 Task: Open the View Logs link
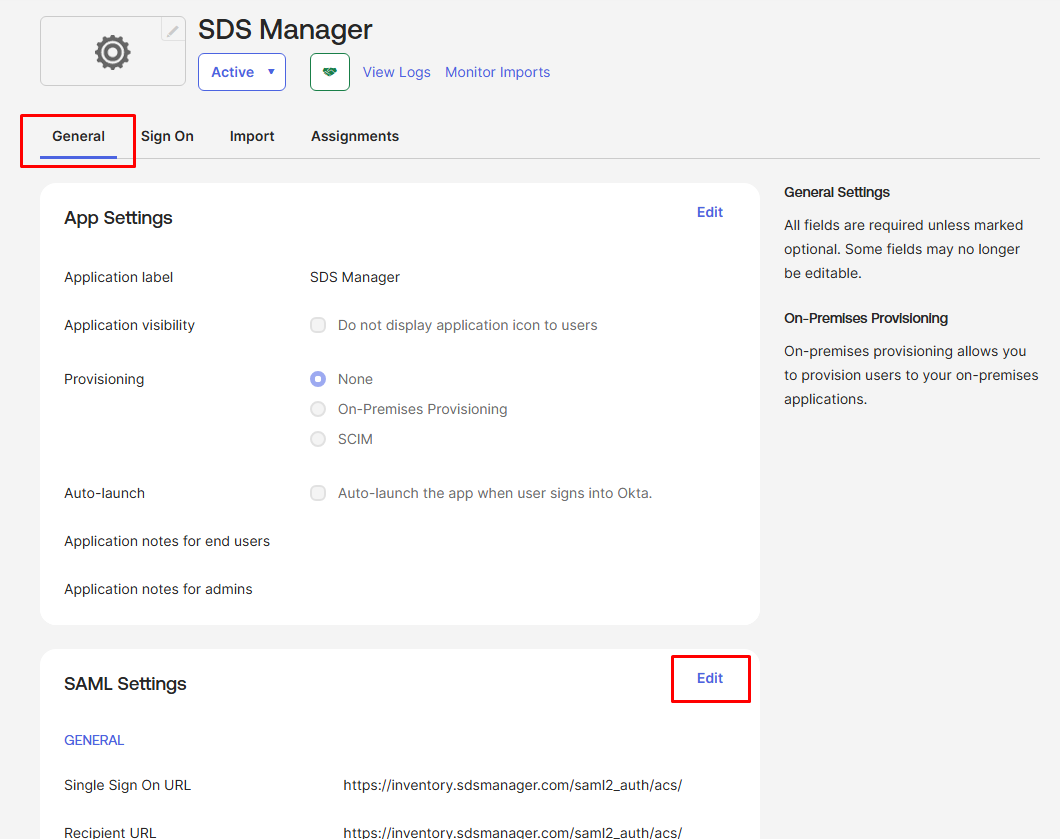396,72
